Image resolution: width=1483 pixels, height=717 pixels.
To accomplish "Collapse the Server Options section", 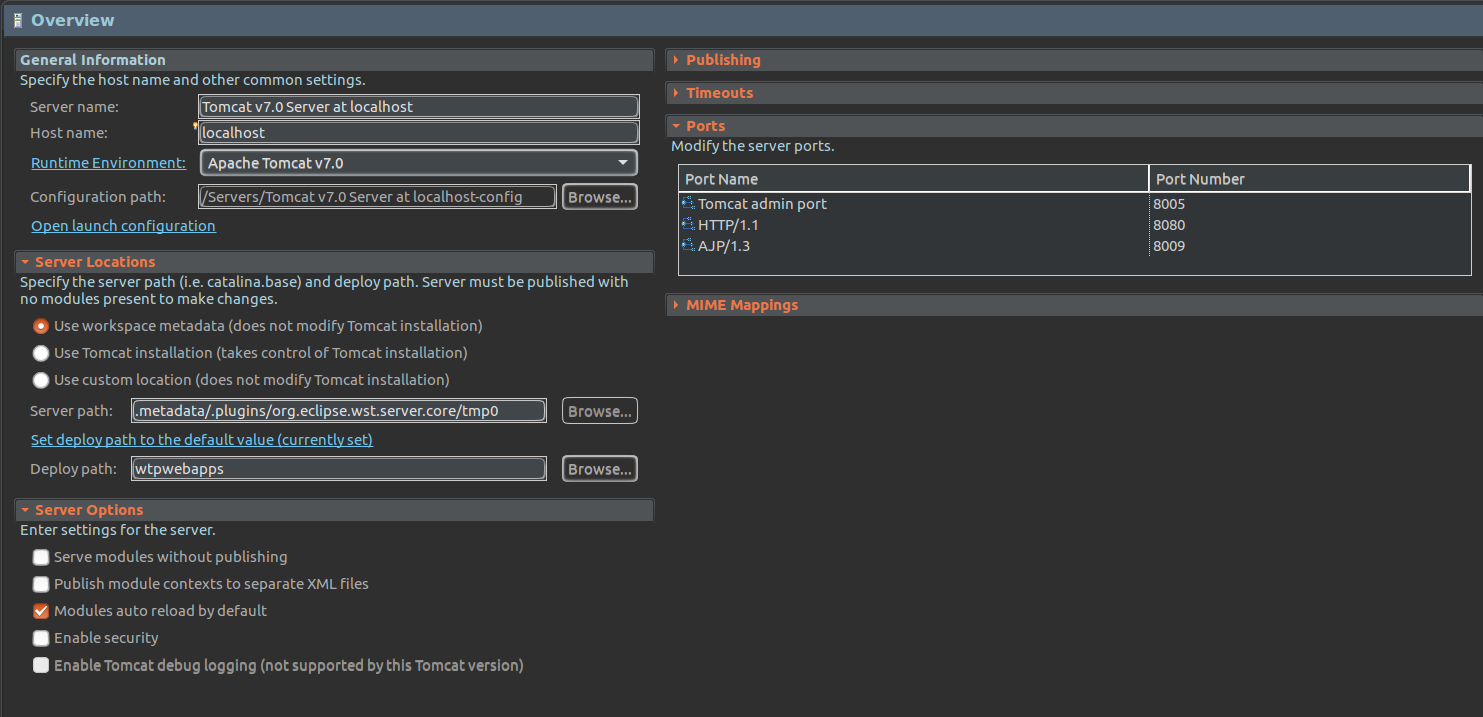I will point(25,510).
